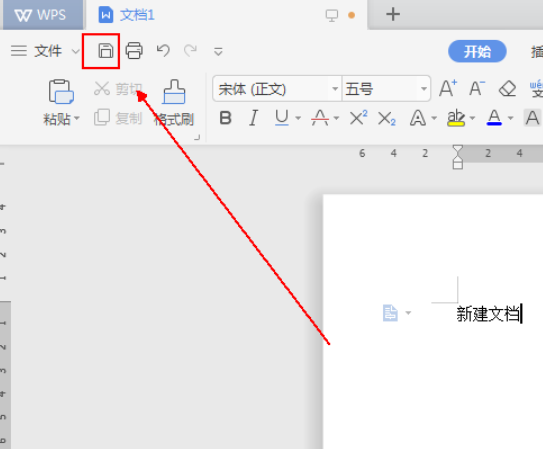
Task: Toggle superscript X² formatting
Action: [358, 118]
